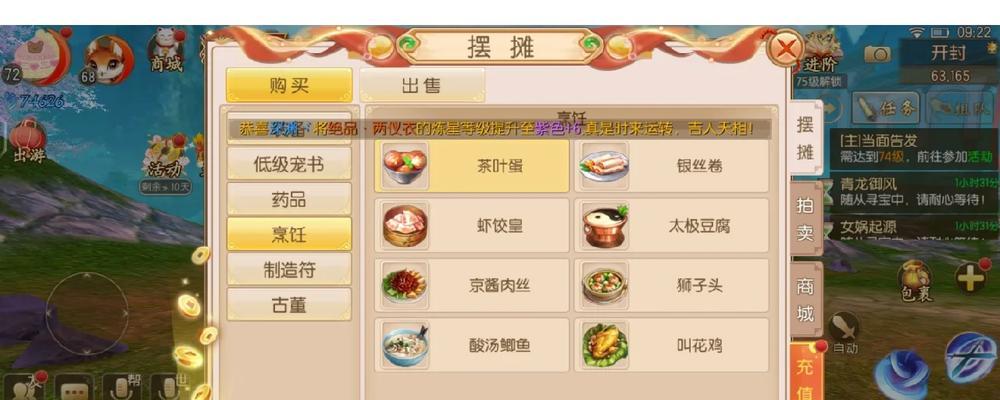
Task: Open the 包裹 bag inventory
Action: 916,282
